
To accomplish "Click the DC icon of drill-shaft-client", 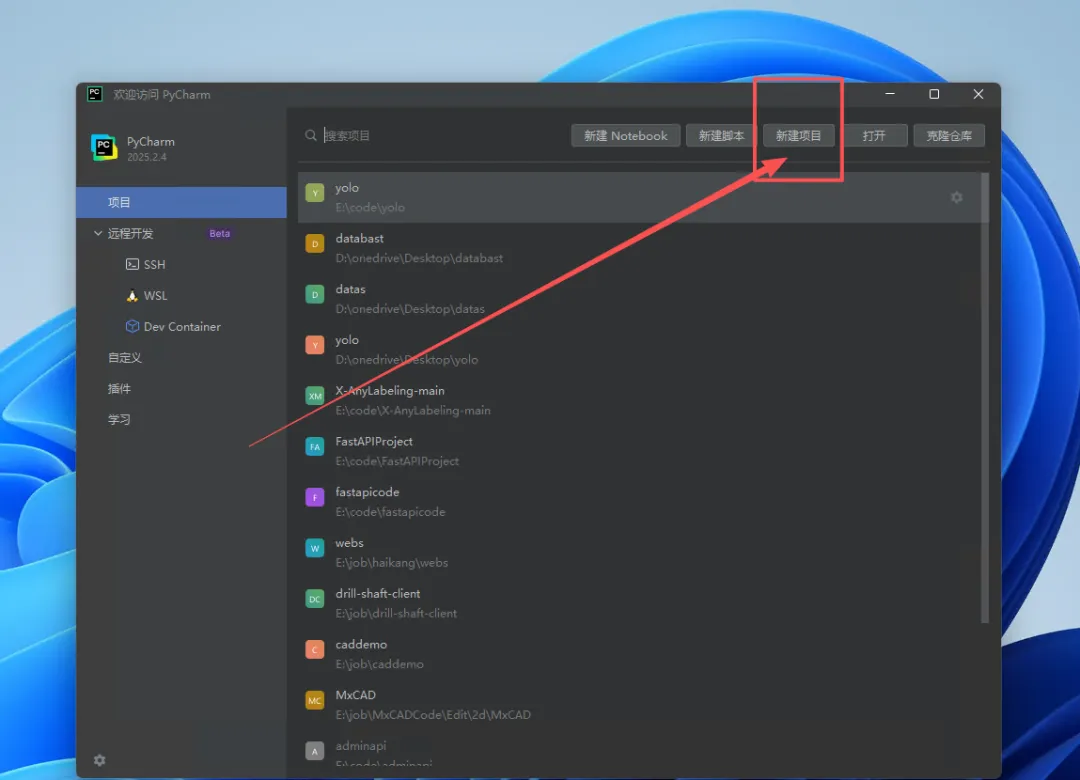I will pyautogui.click(x=315, y=599).
